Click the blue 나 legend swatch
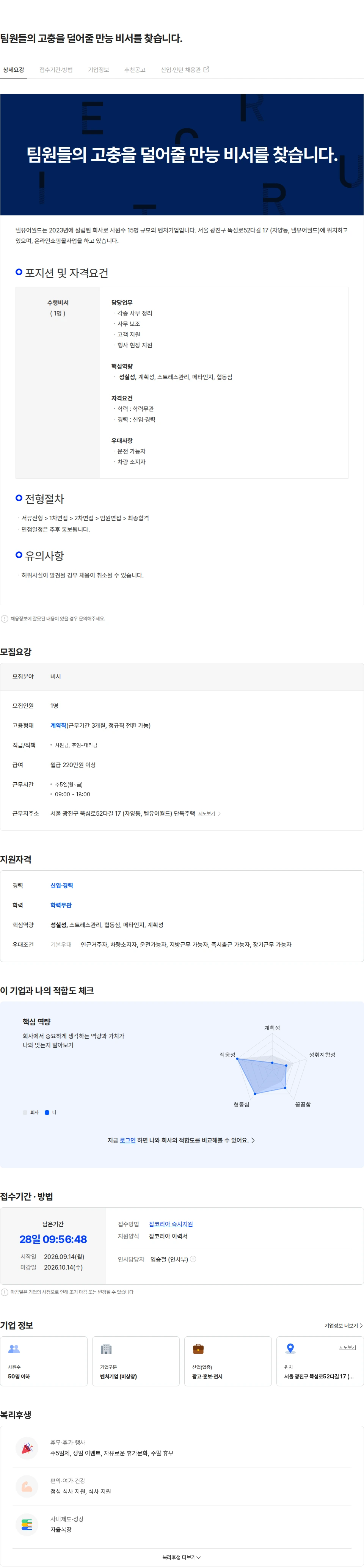 (x=47, y=1112)
